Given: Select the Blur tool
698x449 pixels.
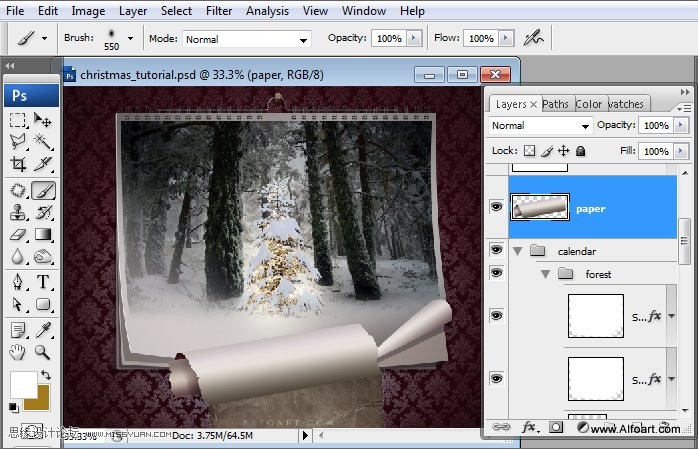Looking at the screenshot, I should pos(18,256).
